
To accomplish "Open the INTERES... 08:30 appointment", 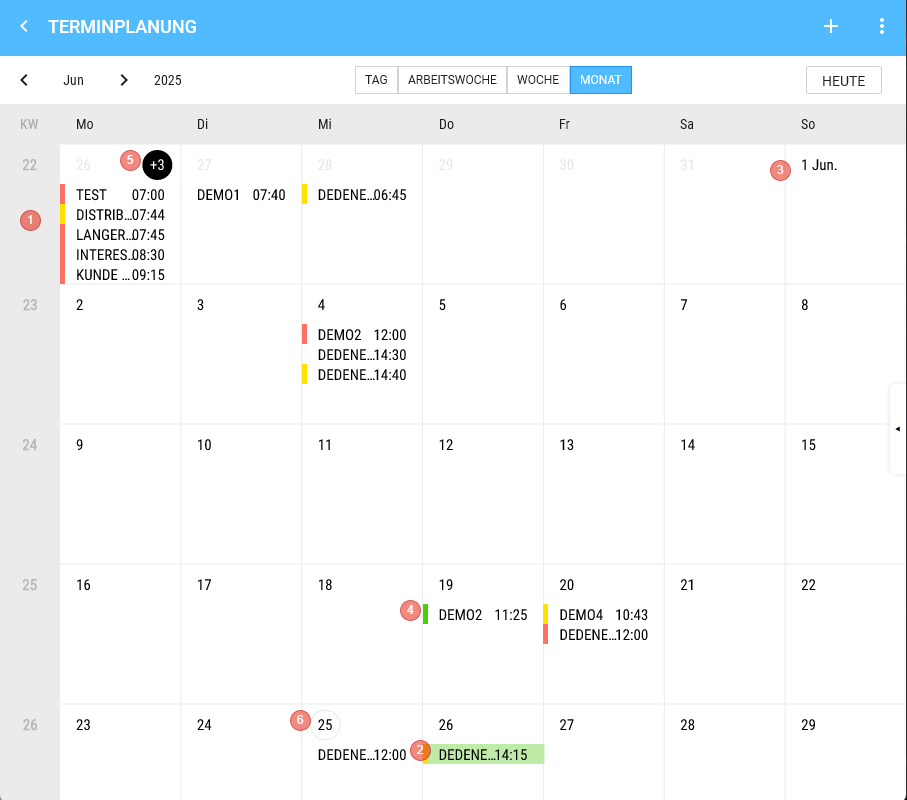I will pos(120,255).
